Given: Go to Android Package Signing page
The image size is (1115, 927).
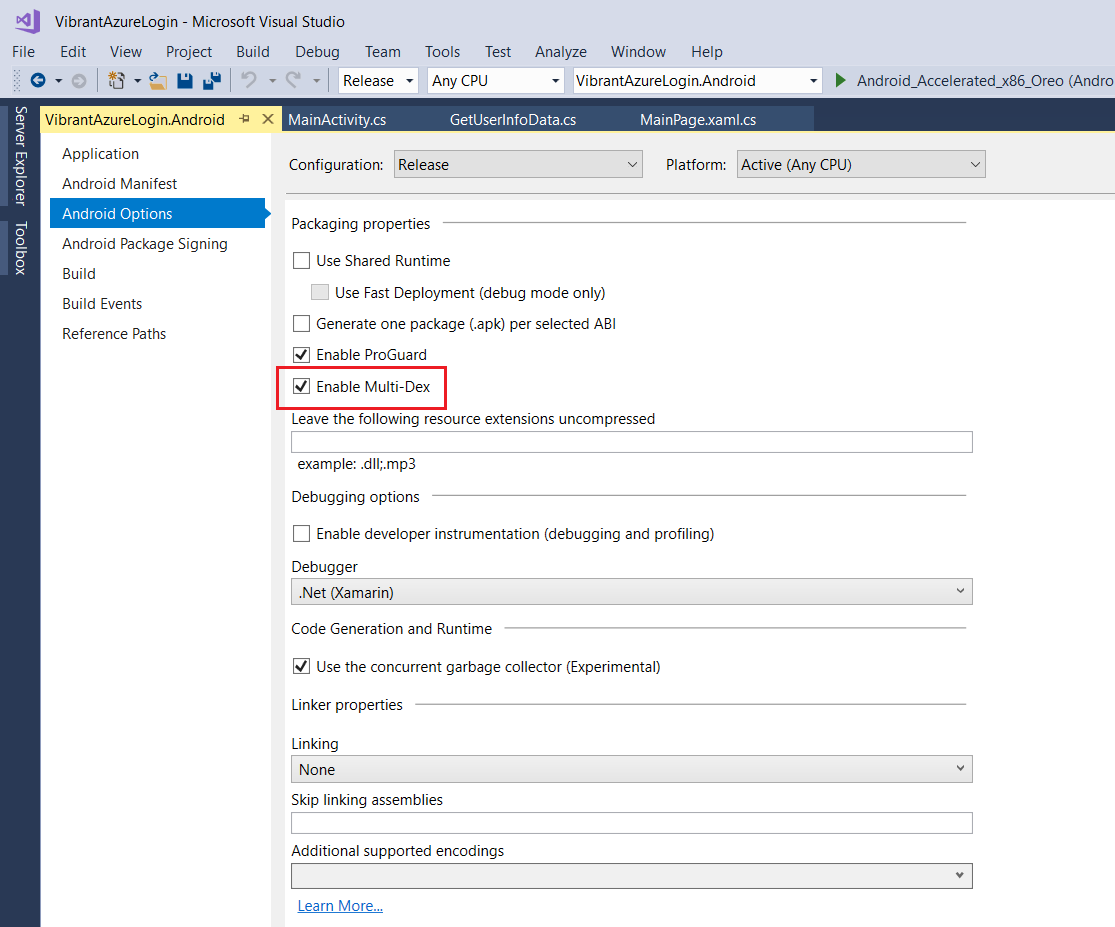Looking at the screenshot, I should coord(144,244).
